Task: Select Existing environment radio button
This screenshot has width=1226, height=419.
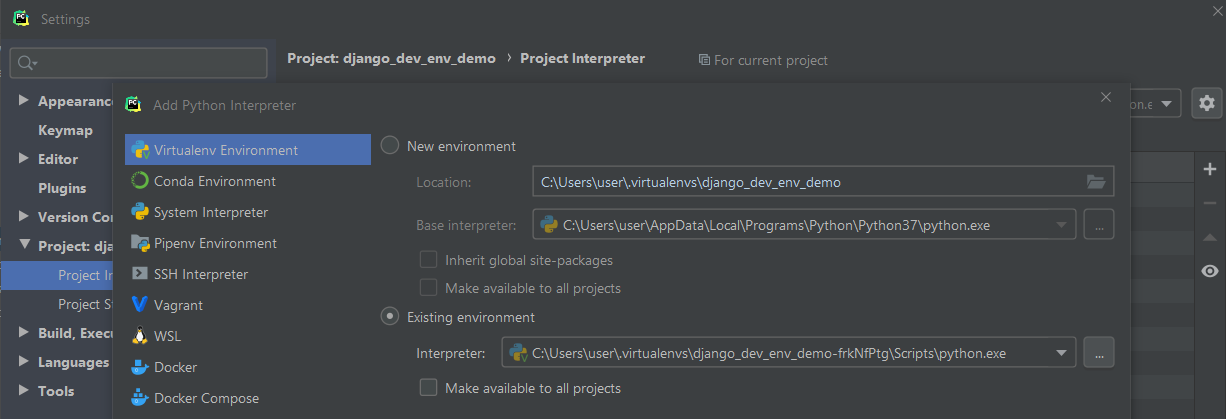Action: (x=390, y=317)
